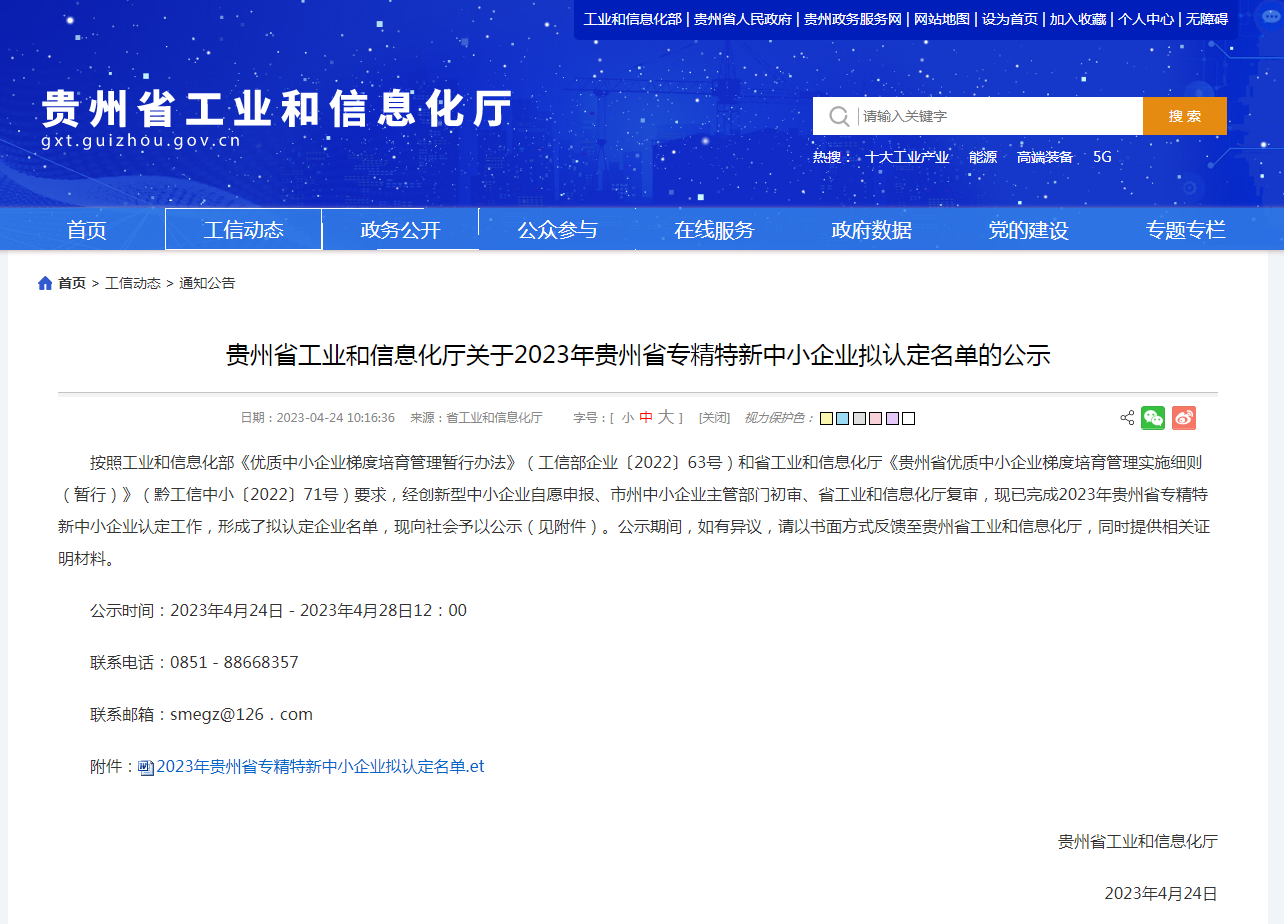Image resolution: width=1284 pixels, height=924 pixels.
Task: Click the search magnifier icon
Action: coord(839,116)
